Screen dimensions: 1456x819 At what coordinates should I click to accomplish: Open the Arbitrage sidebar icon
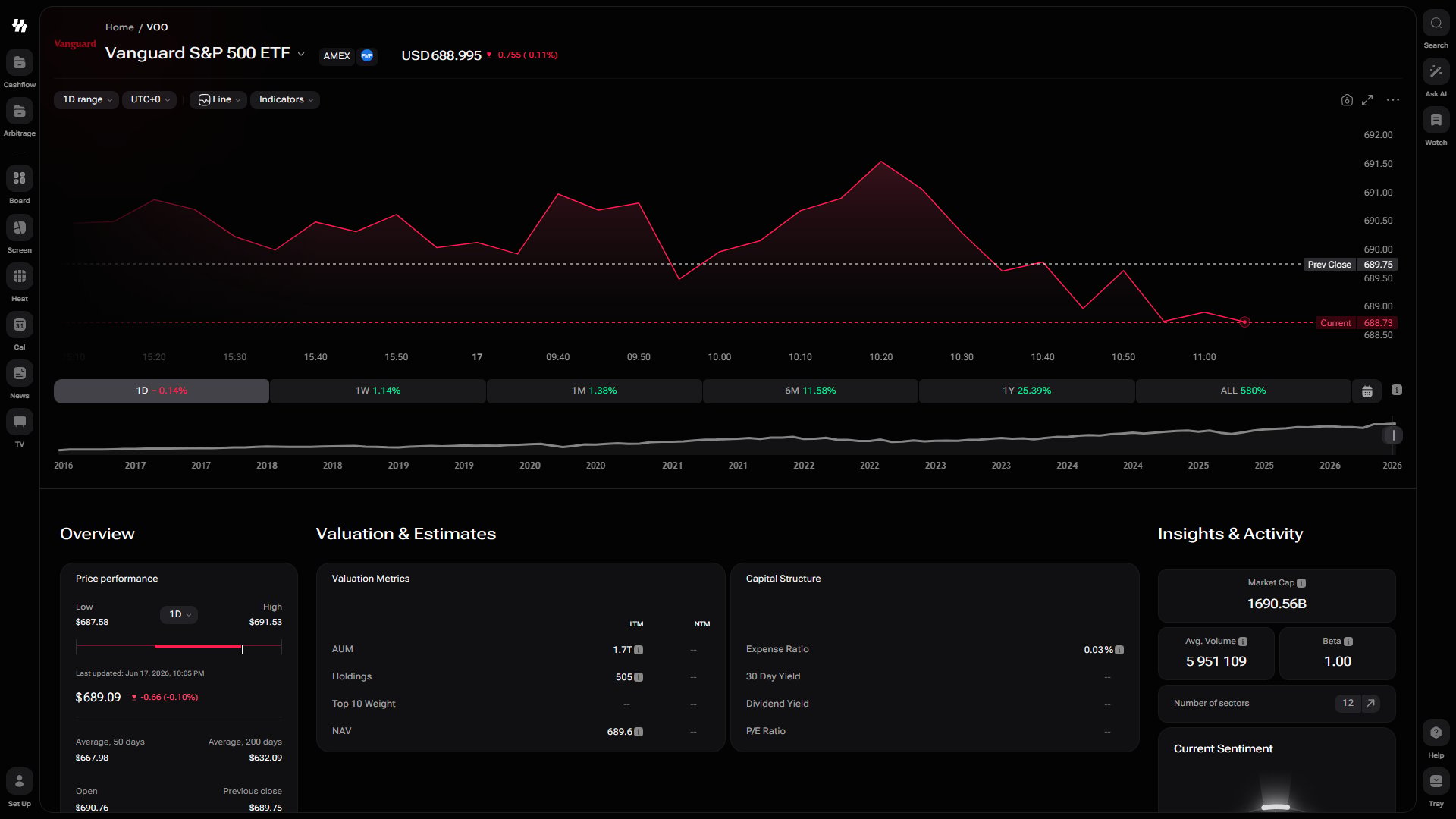click(x=20, y=111)
